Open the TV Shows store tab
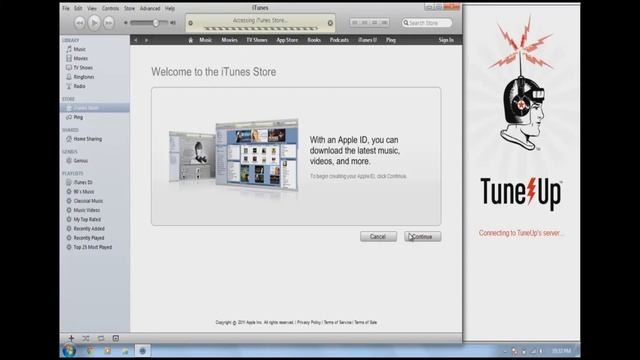Image resolution: width=640 pixels, height=360 pixels. (257, 40)
